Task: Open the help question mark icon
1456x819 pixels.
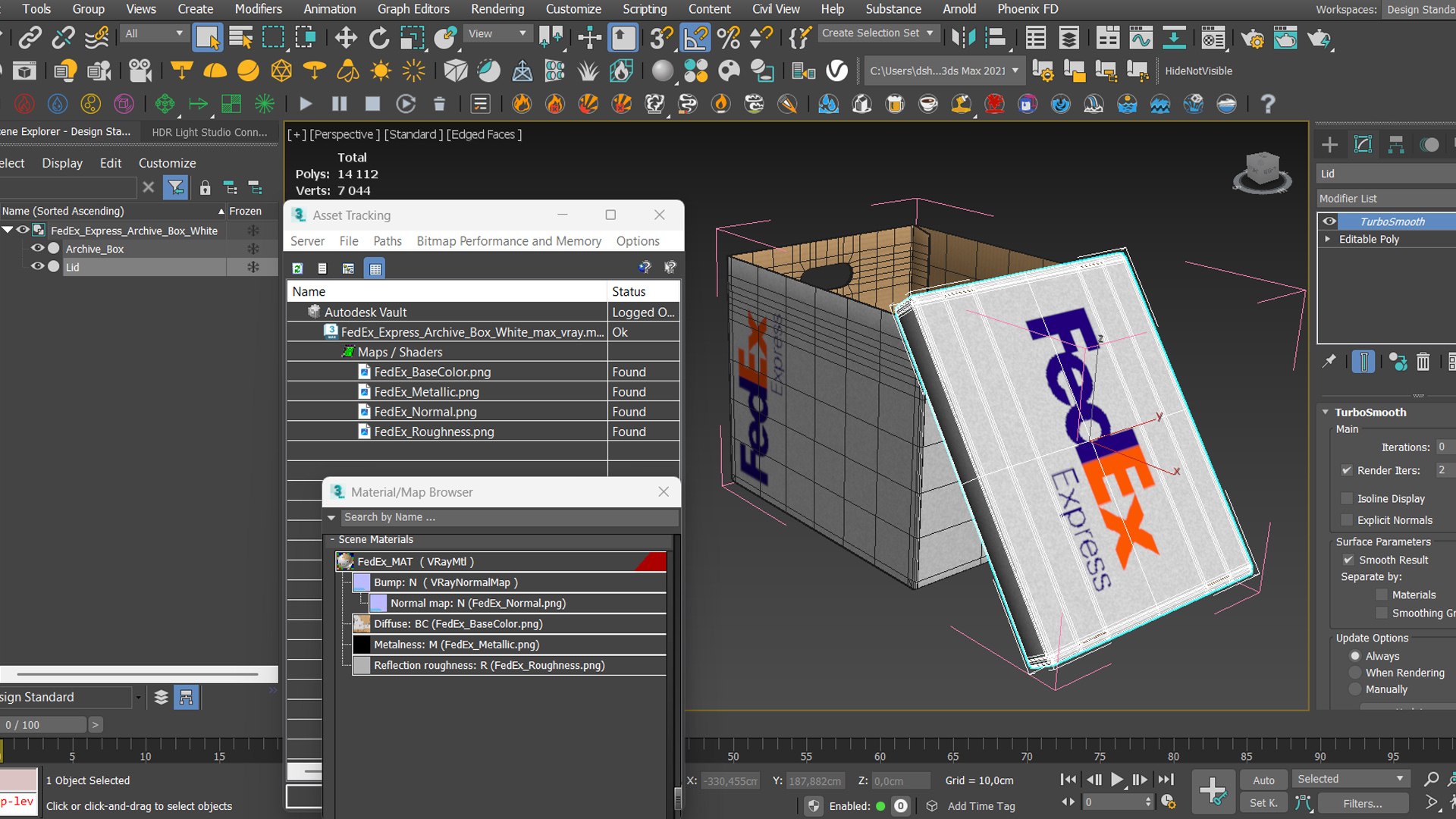Action: coord(1267,104)
